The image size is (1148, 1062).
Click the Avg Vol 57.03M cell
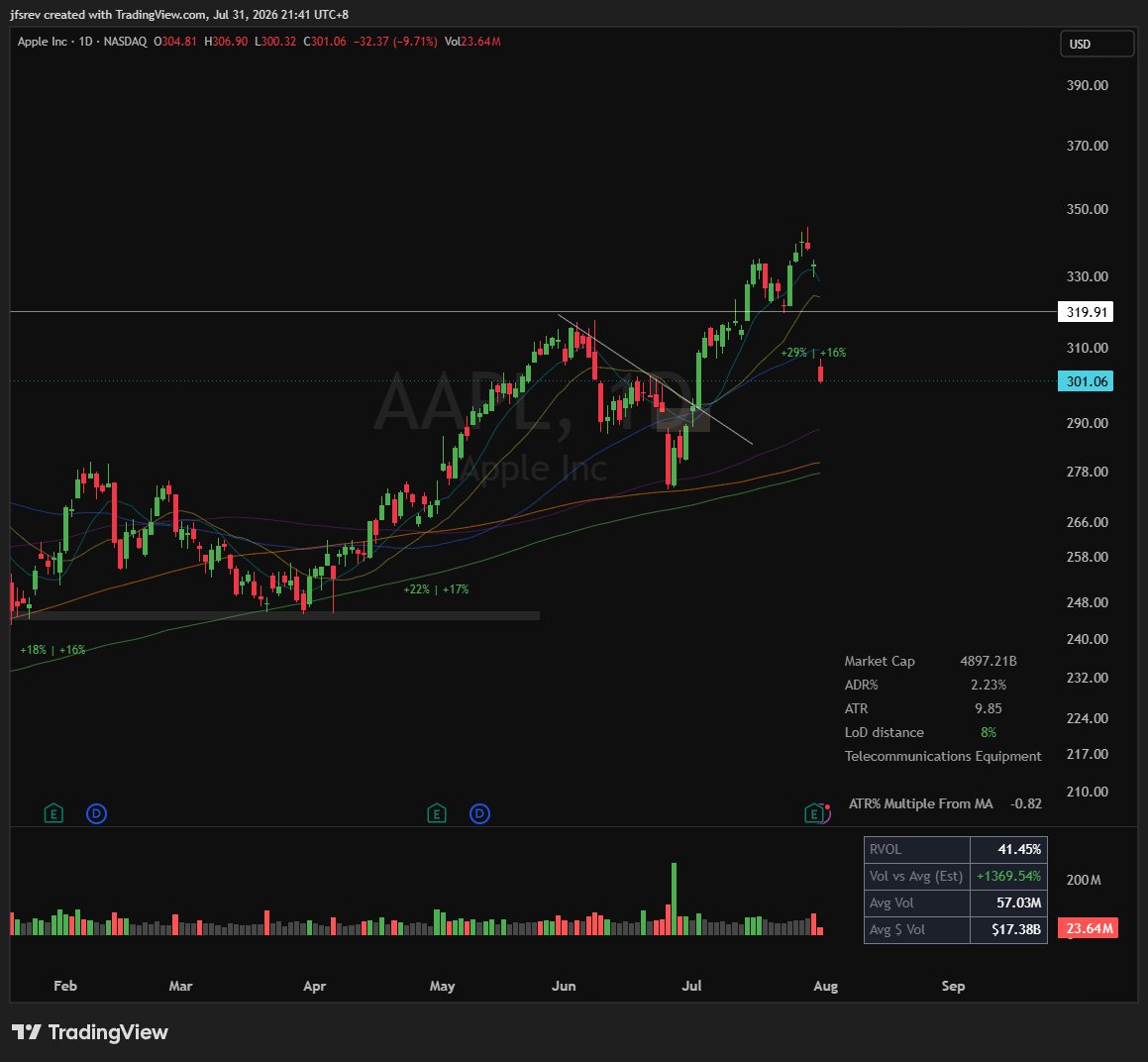[1009, 903]
